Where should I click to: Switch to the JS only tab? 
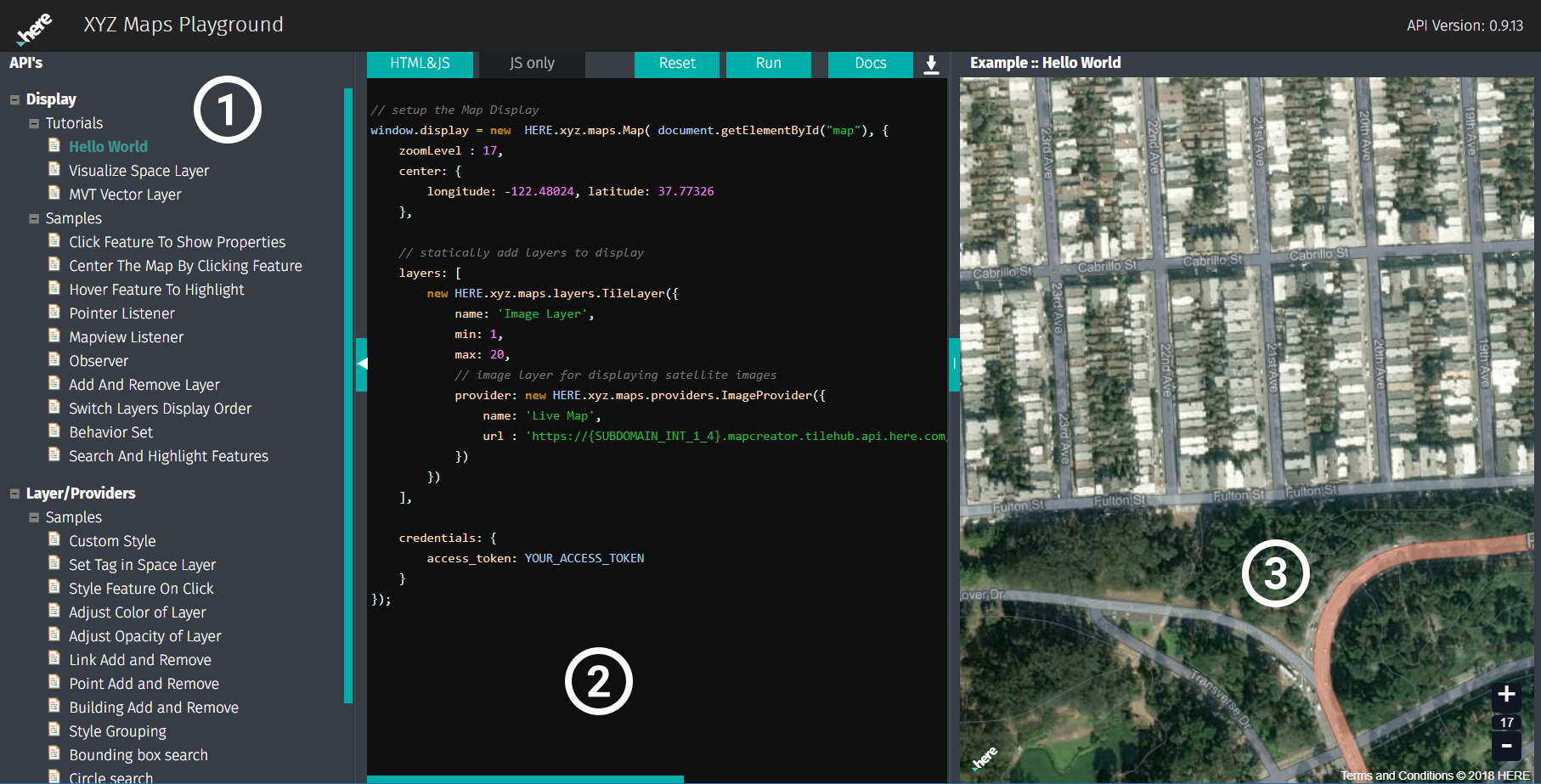tap(532, 64)
